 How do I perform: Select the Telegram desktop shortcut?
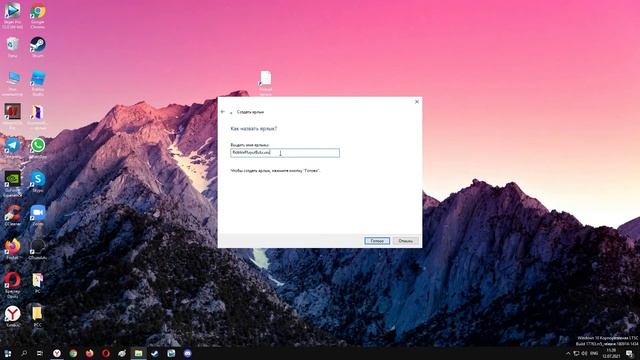tap(13, 149)
